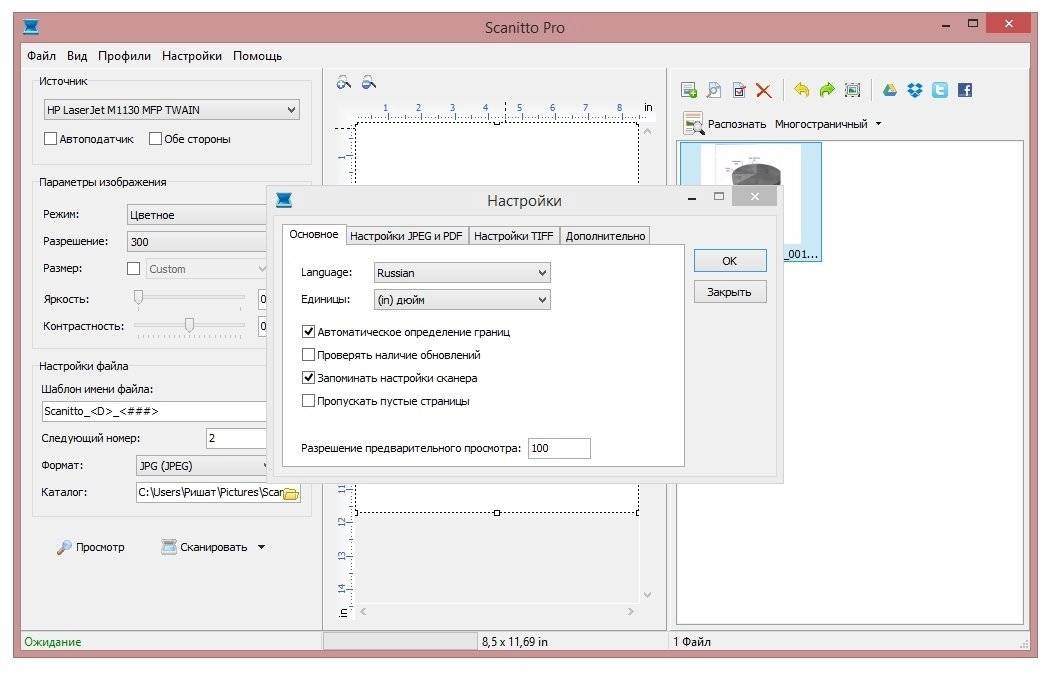Browse the Каталог folder icon
This screenshot has width=1055, height=677.
pos(291,493)
